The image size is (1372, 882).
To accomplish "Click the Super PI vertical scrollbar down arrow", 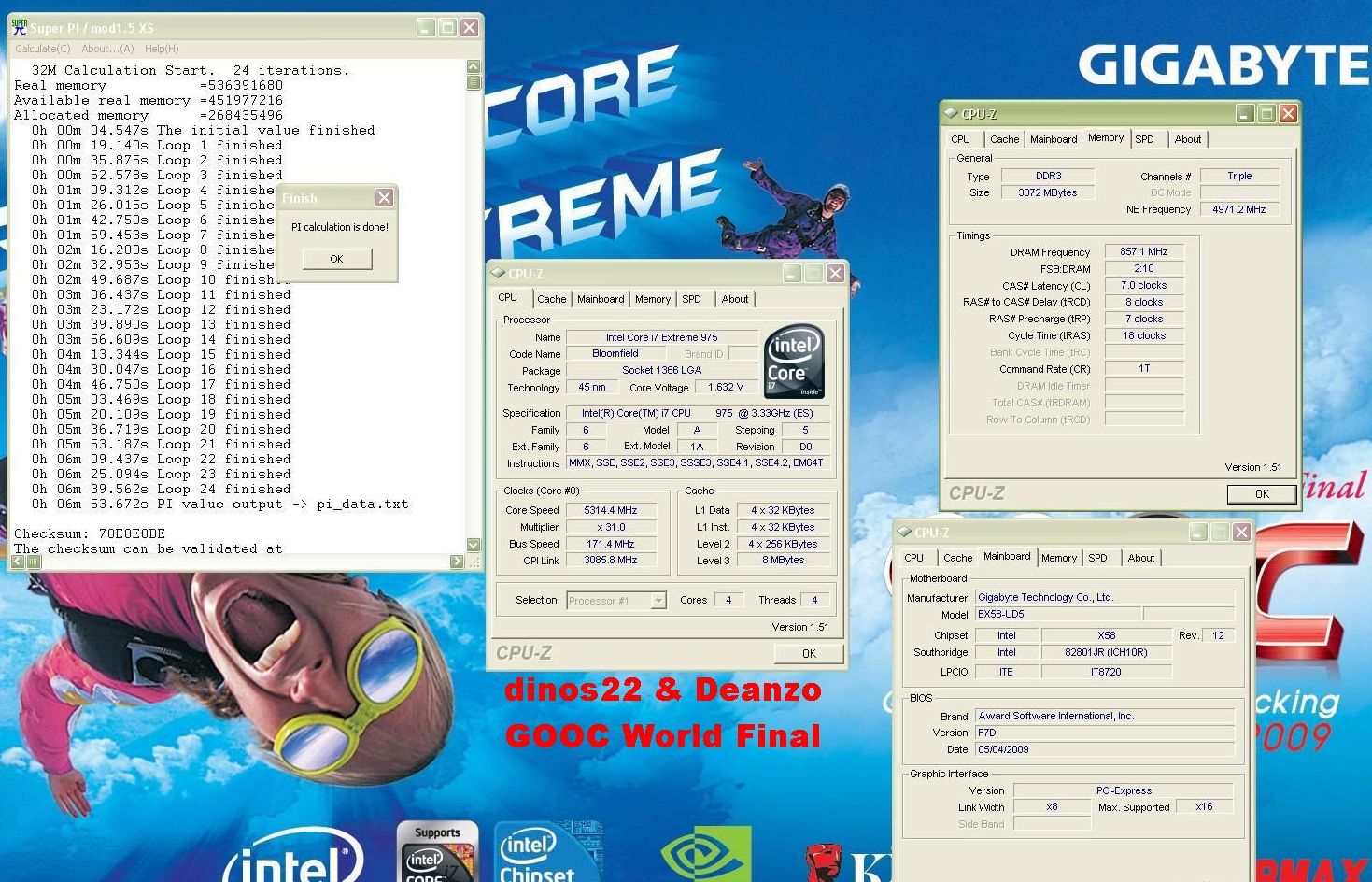I will click(x=474, y=546).
